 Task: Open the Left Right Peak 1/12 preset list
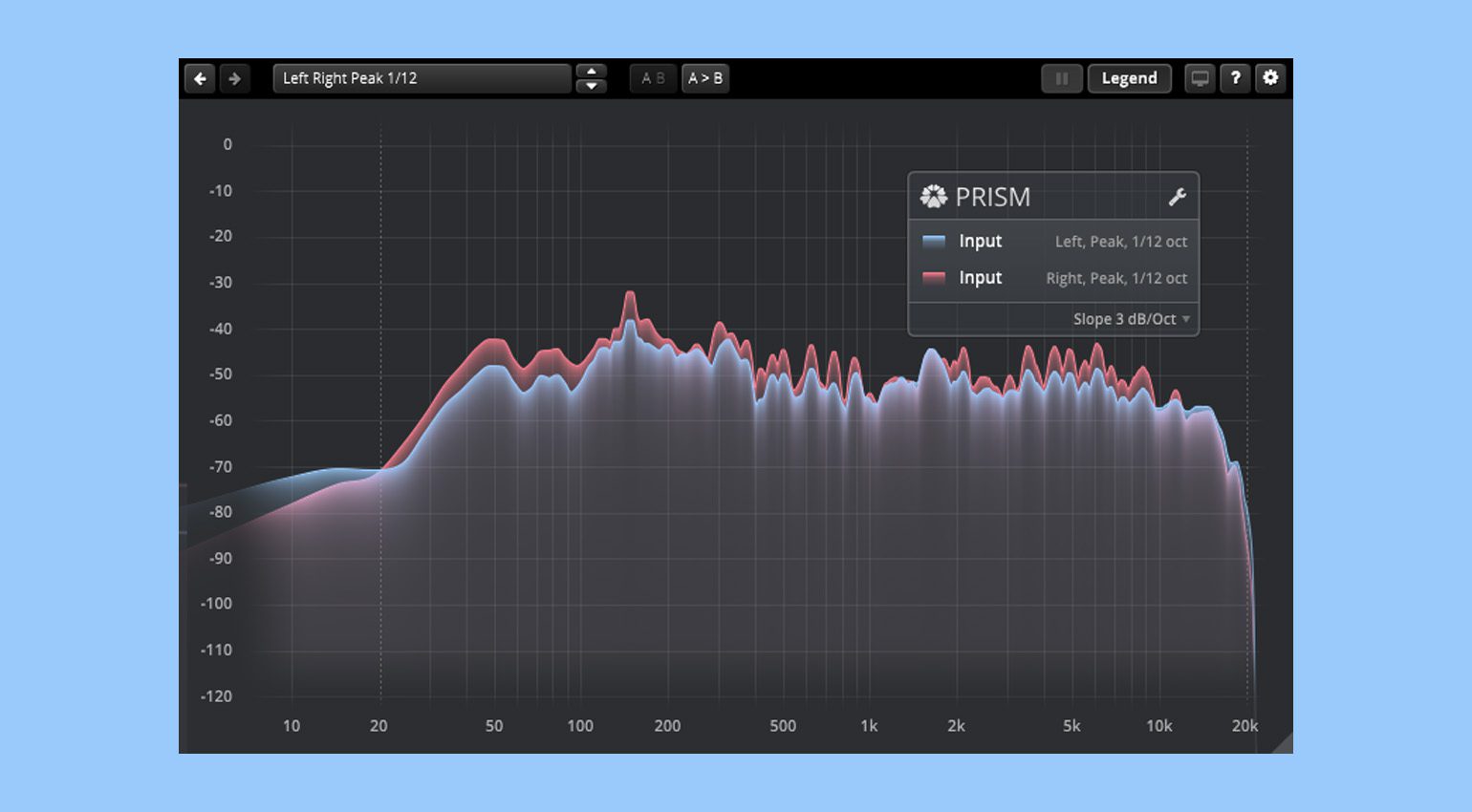[421, 78]
